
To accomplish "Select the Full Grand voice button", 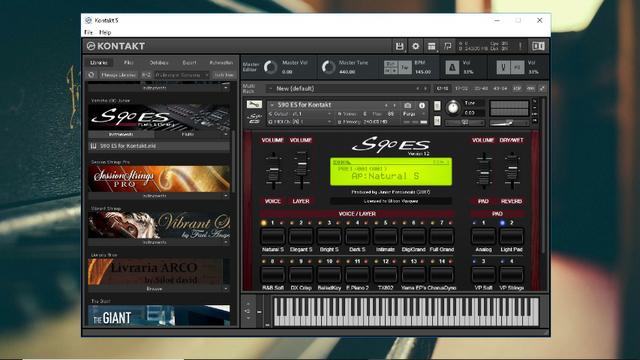I will pyautogui.click(x=442, y=236).
